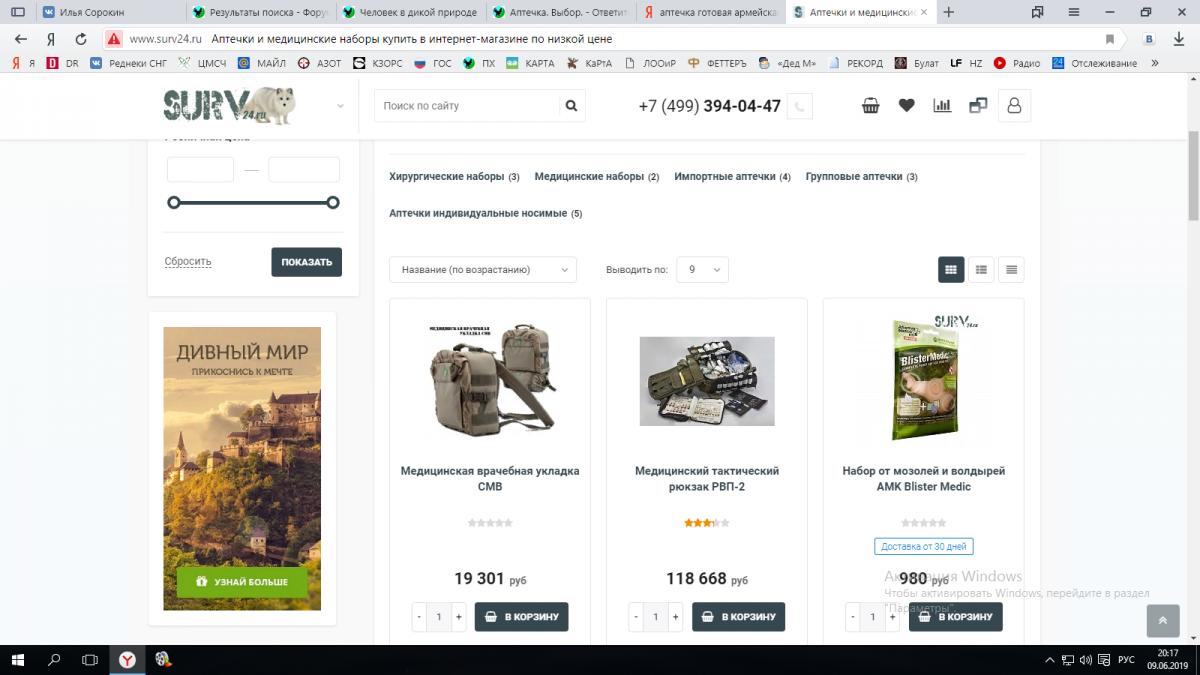Click the right handle of price slider
This screenshot has height=675, width=1200.
[x=333, y=202]
